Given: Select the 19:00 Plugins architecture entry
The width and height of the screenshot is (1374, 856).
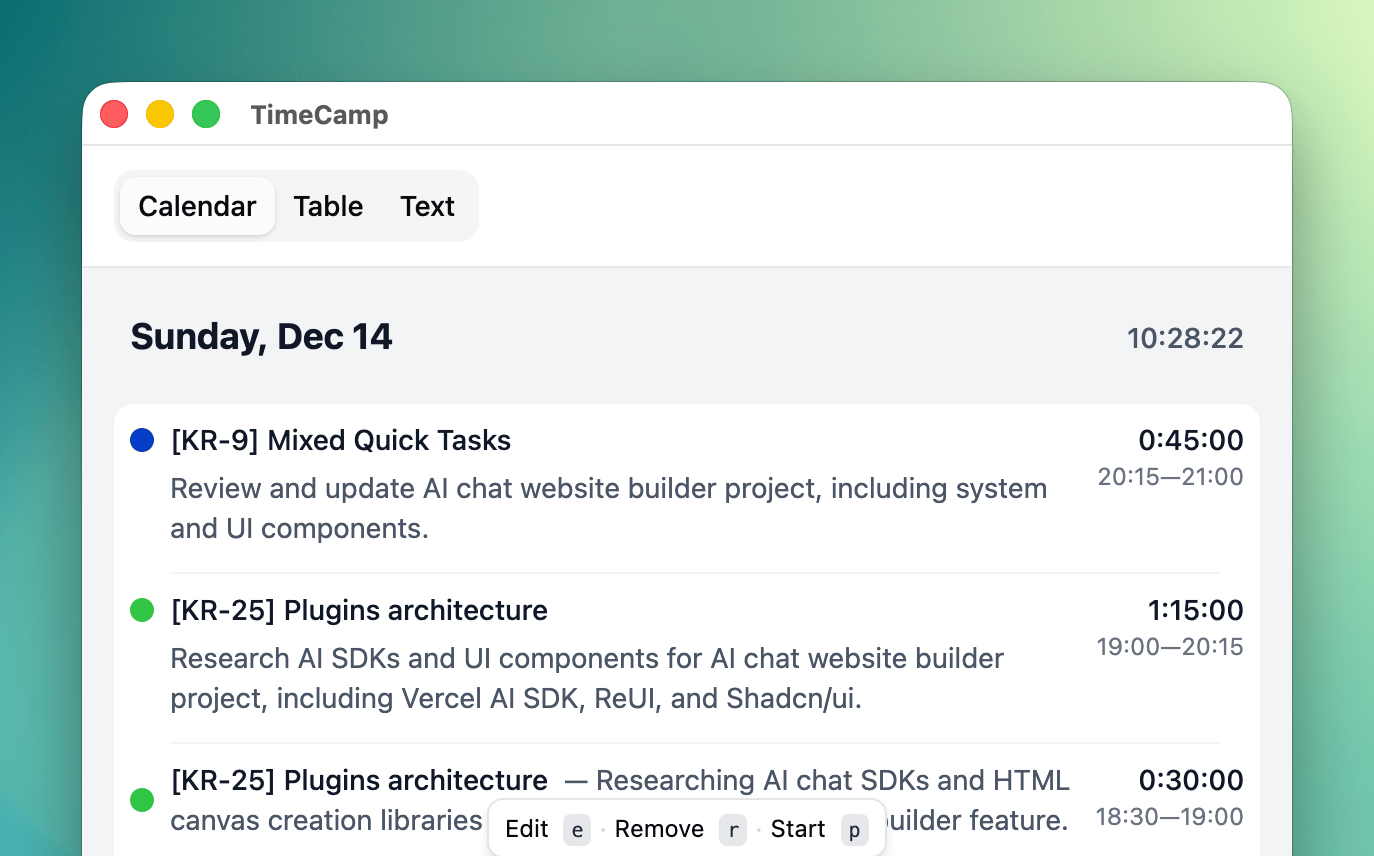Looking at the screenshot, I should [360, 610].
